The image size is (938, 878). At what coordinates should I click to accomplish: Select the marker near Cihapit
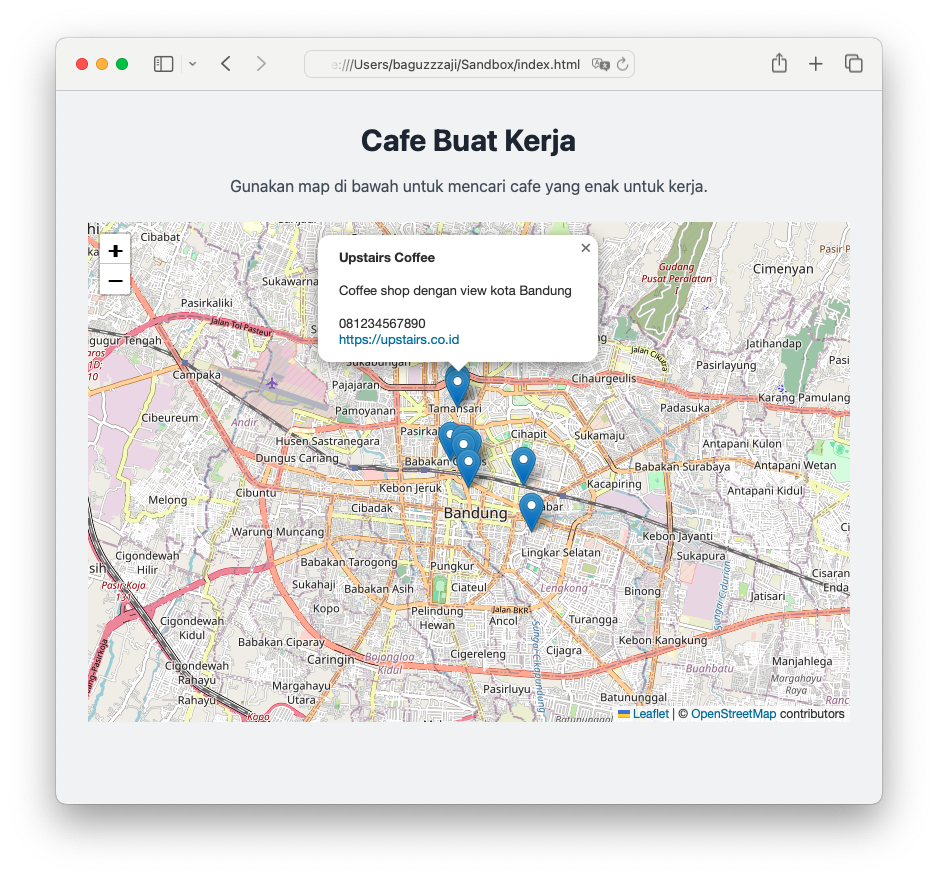[523, 465]
